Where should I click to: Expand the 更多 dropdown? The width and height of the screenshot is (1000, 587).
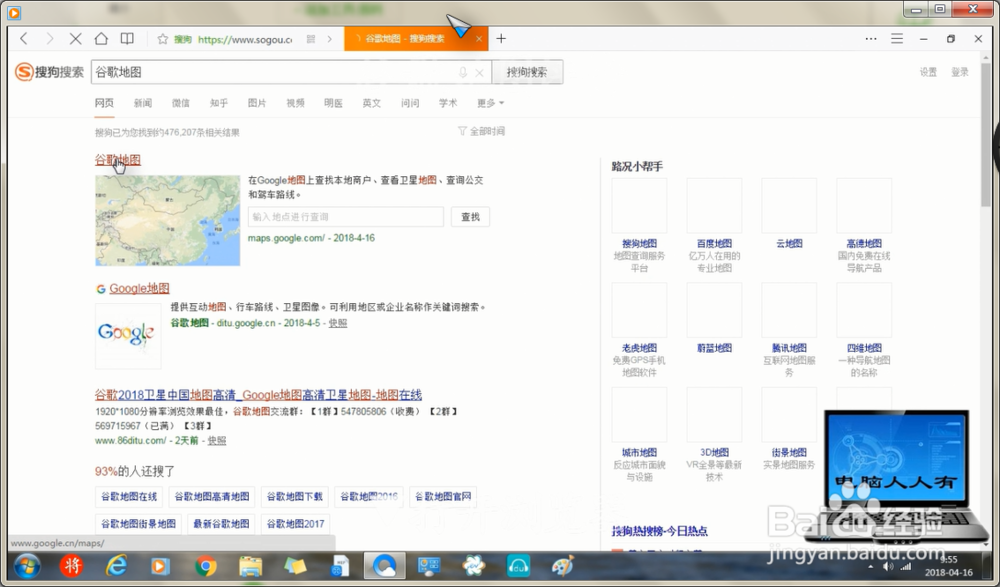pyautogui.click(x=490, y=103)
